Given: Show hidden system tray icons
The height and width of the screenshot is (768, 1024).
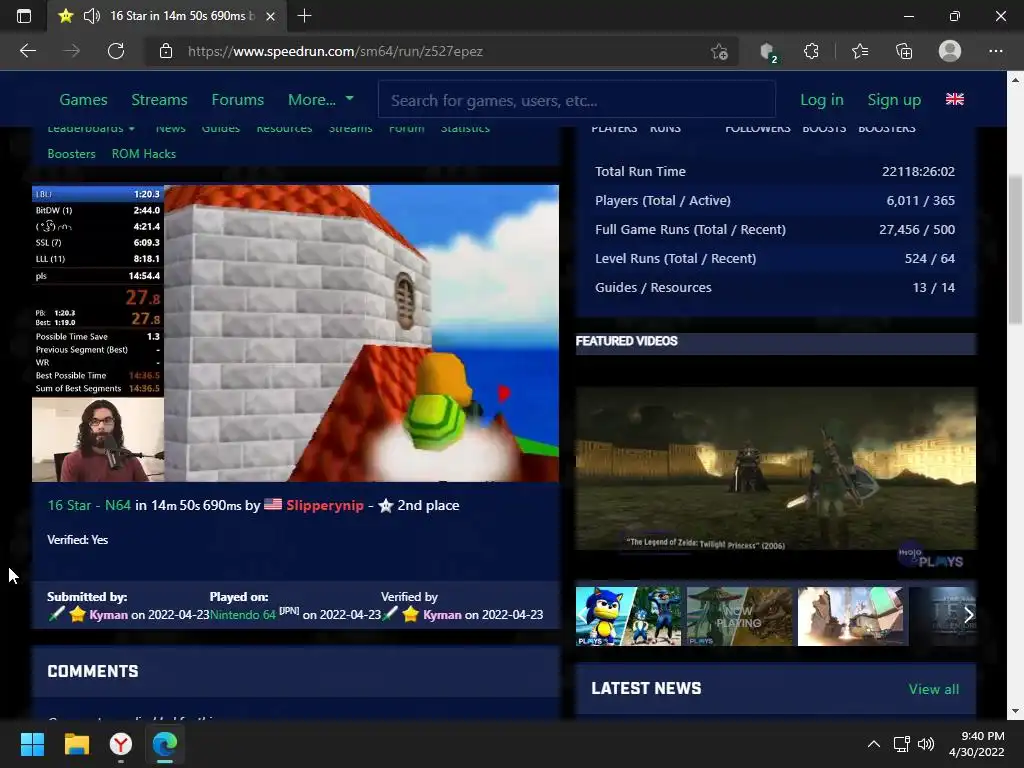Looking at the screenshot, I should [x=874, y=744].
